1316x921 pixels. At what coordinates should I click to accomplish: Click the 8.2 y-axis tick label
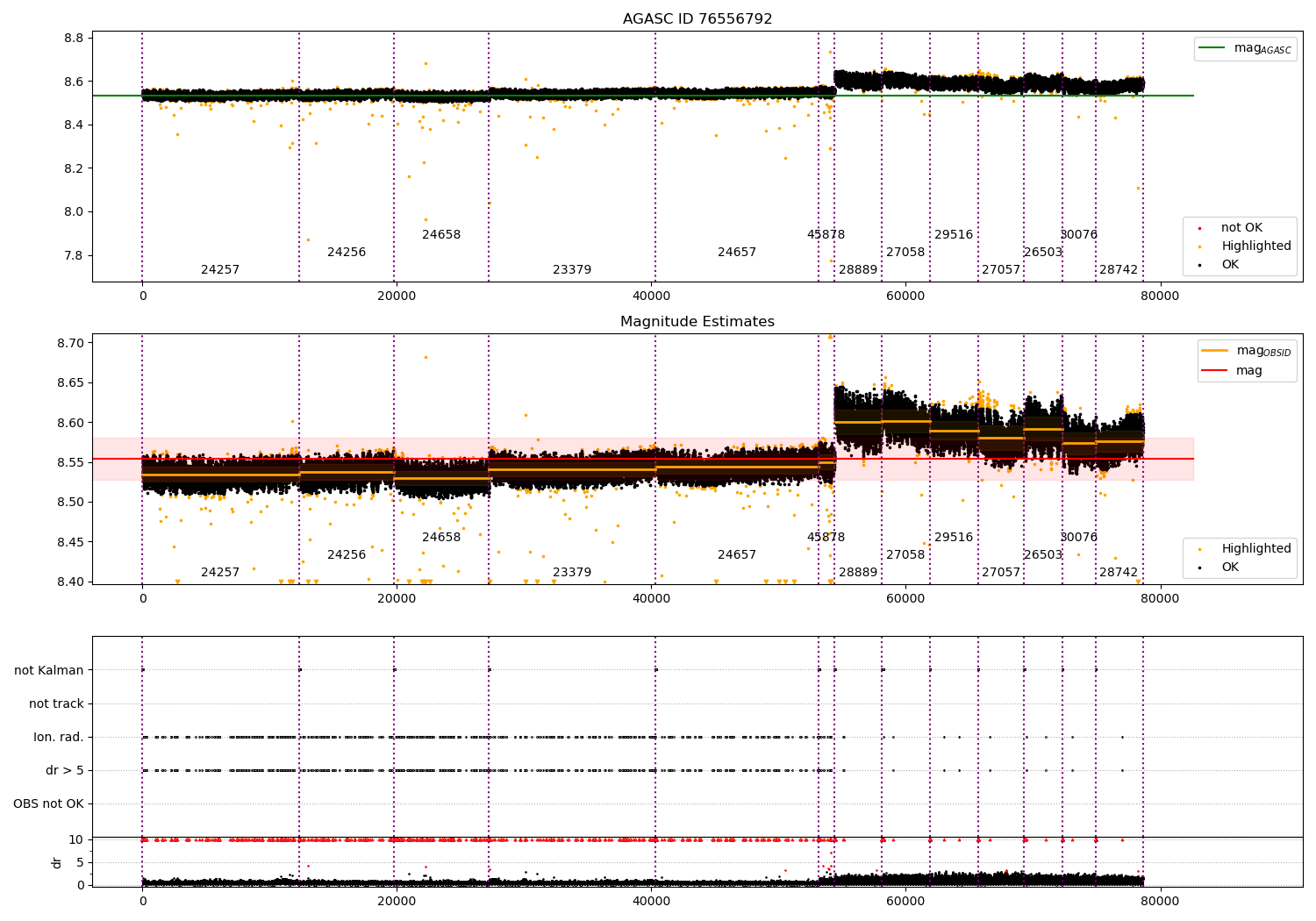[75, 168]
